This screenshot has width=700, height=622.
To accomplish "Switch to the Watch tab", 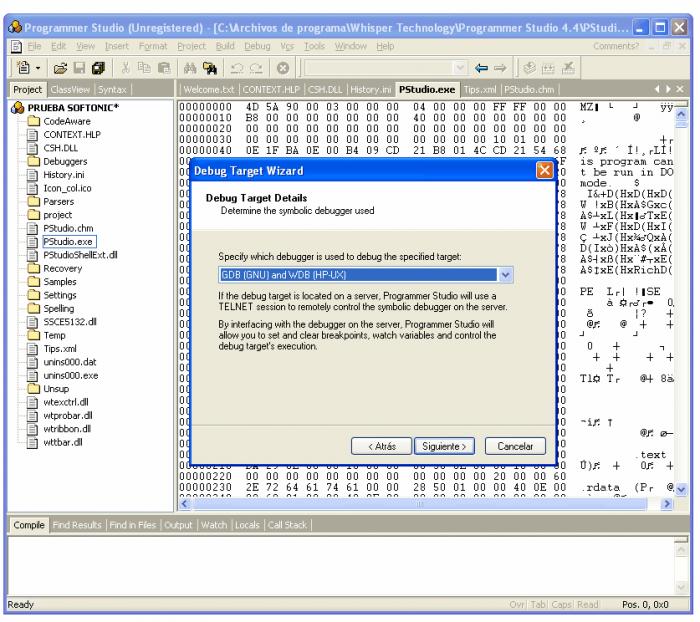I will (x=214, y=525).
